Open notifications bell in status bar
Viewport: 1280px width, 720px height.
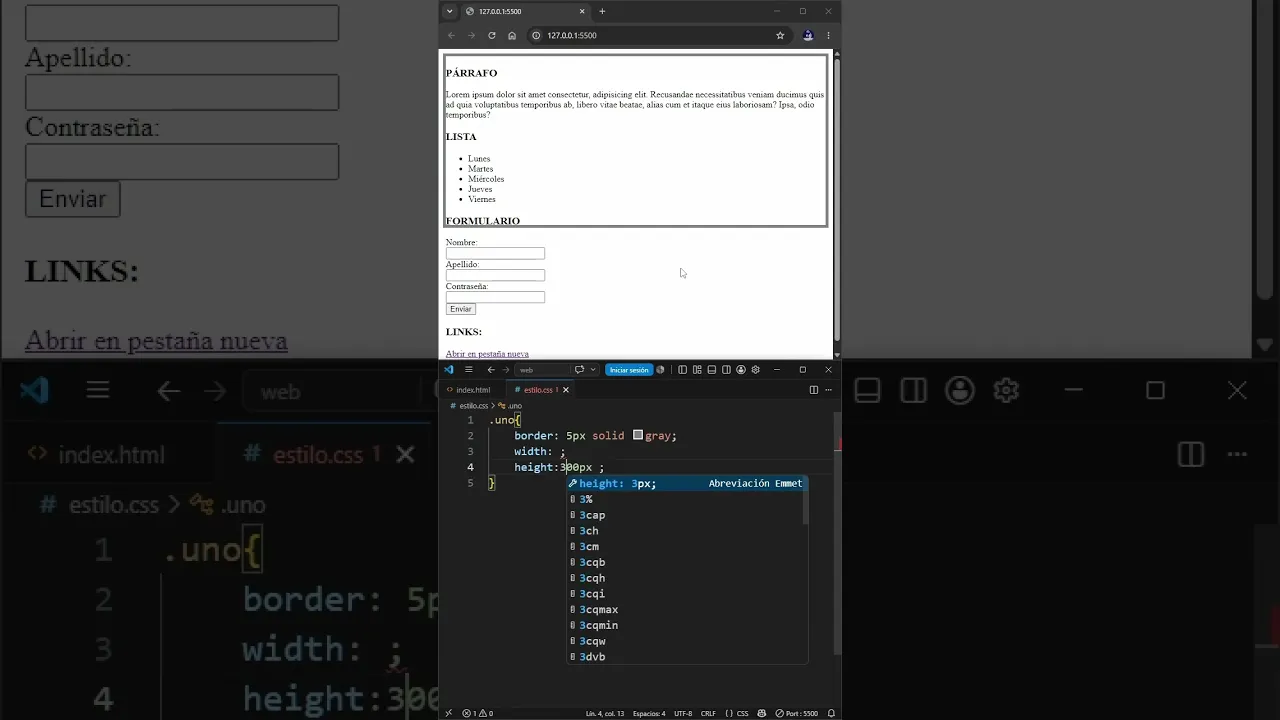[x=831, y=713]
